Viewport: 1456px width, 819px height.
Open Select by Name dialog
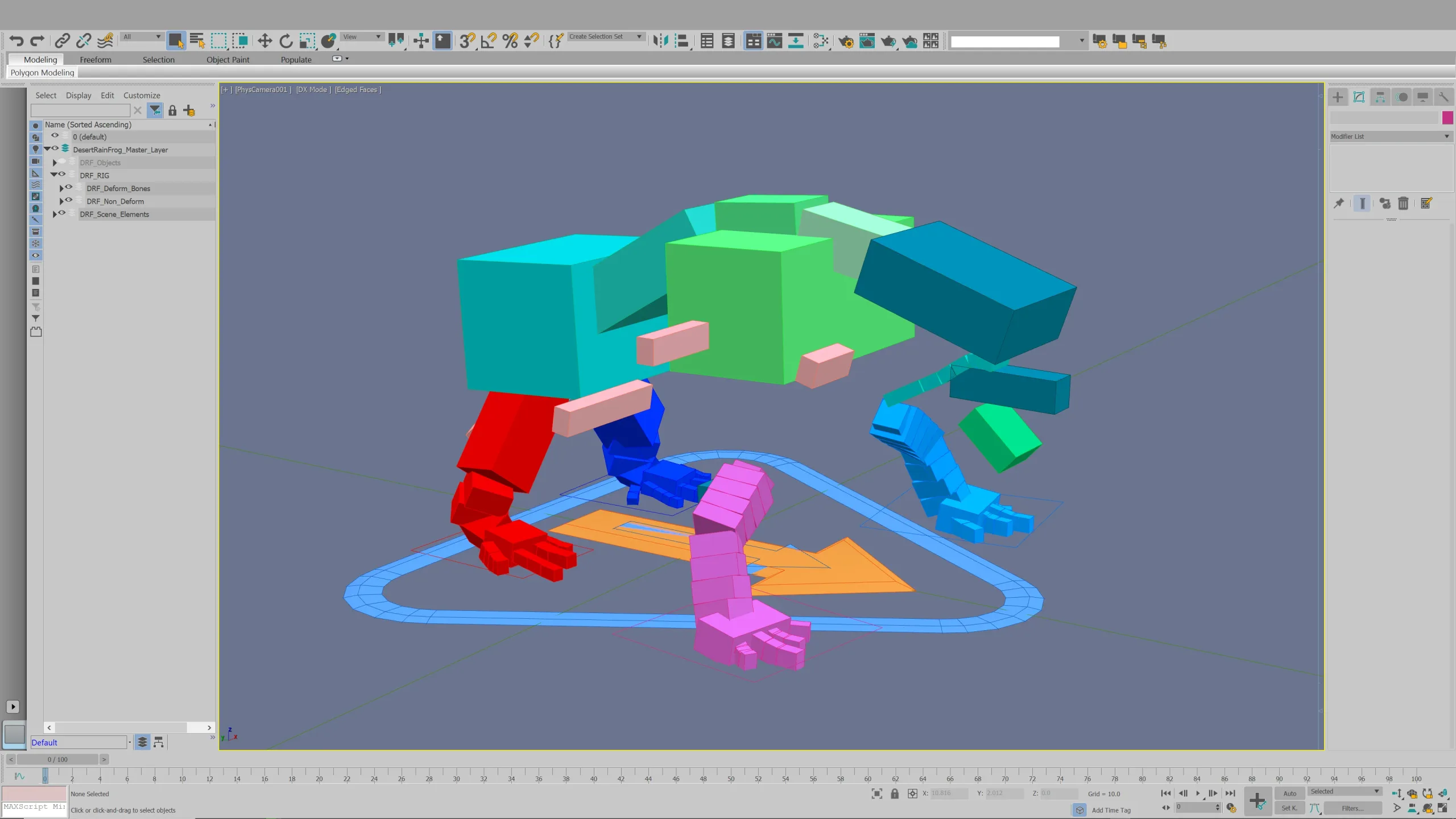tap(197, 41)
